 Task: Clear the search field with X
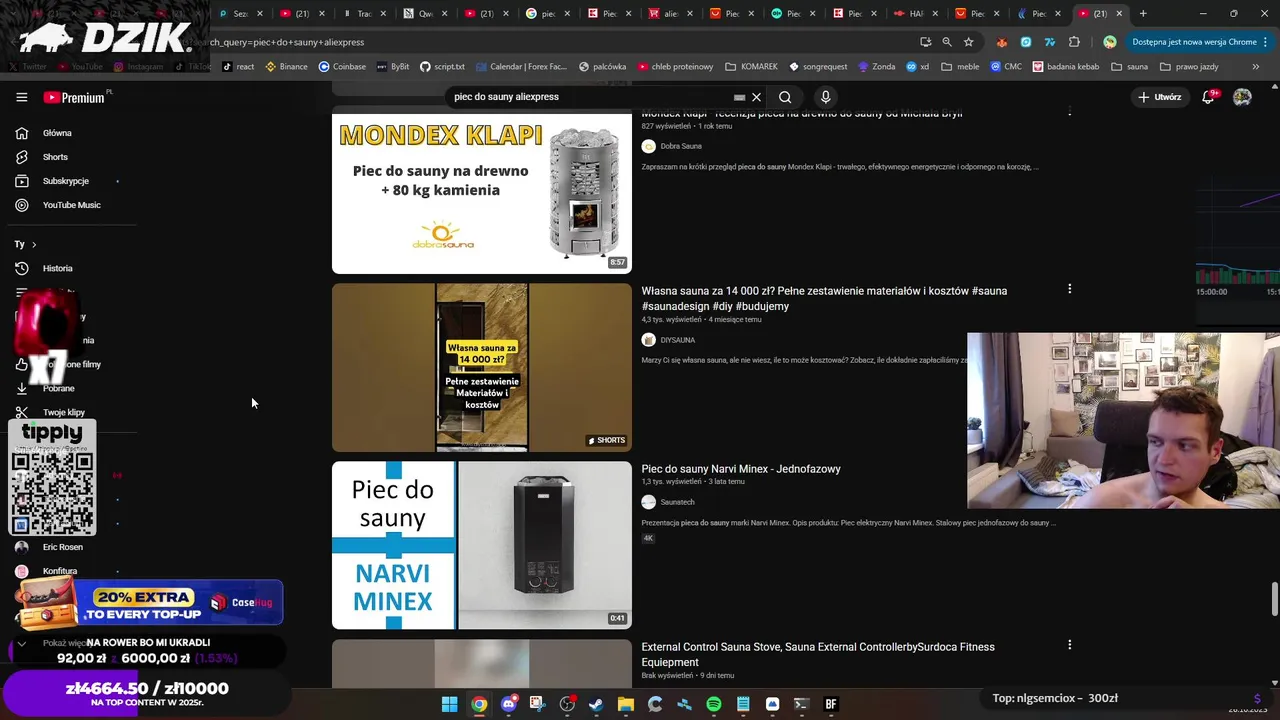(x=756, y=97)
